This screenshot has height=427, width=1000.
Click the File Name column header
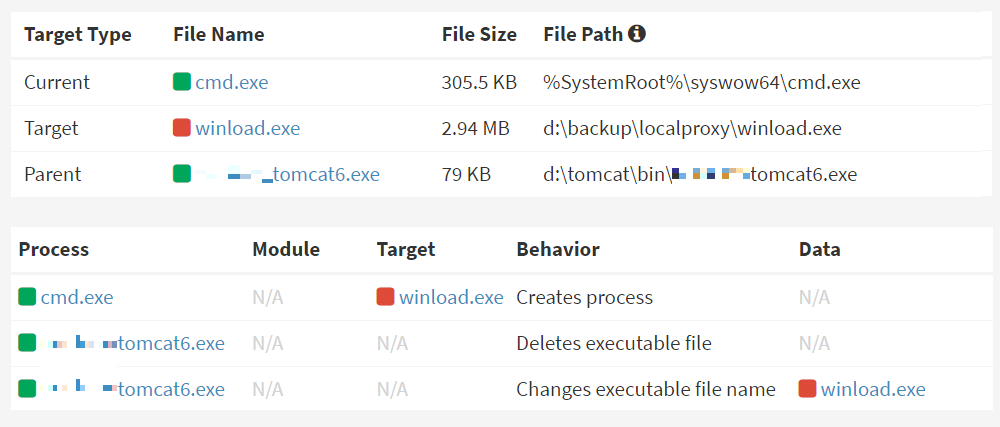[218, 34]
